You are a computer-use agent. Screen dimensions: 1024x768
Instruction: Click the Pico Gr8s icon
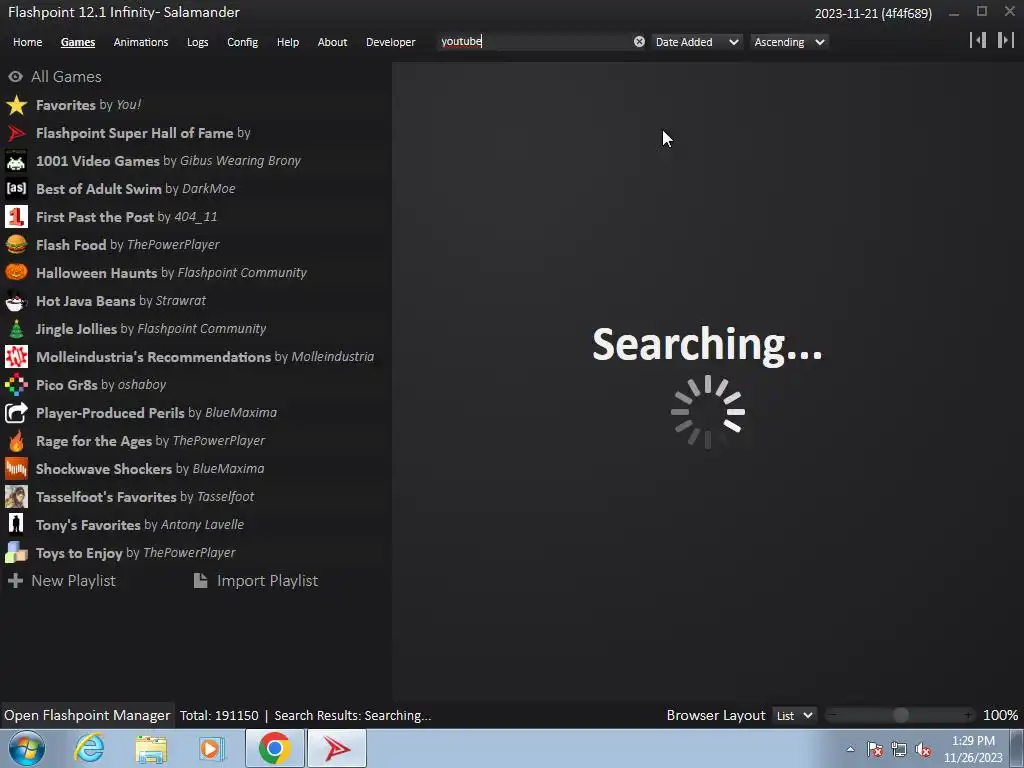(16, 385)
